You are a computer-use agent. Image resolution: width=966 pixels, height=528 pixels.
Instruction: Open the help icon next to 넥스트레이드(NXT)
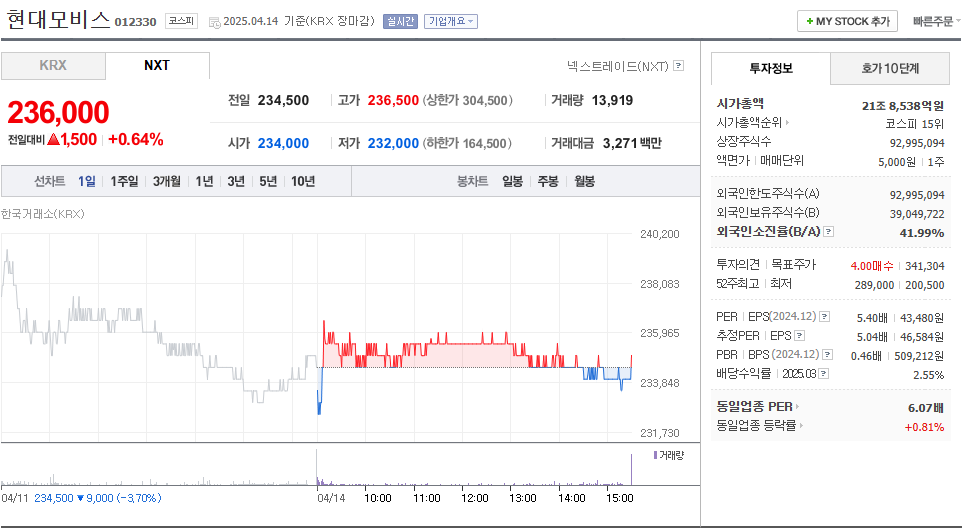(678, 65)
